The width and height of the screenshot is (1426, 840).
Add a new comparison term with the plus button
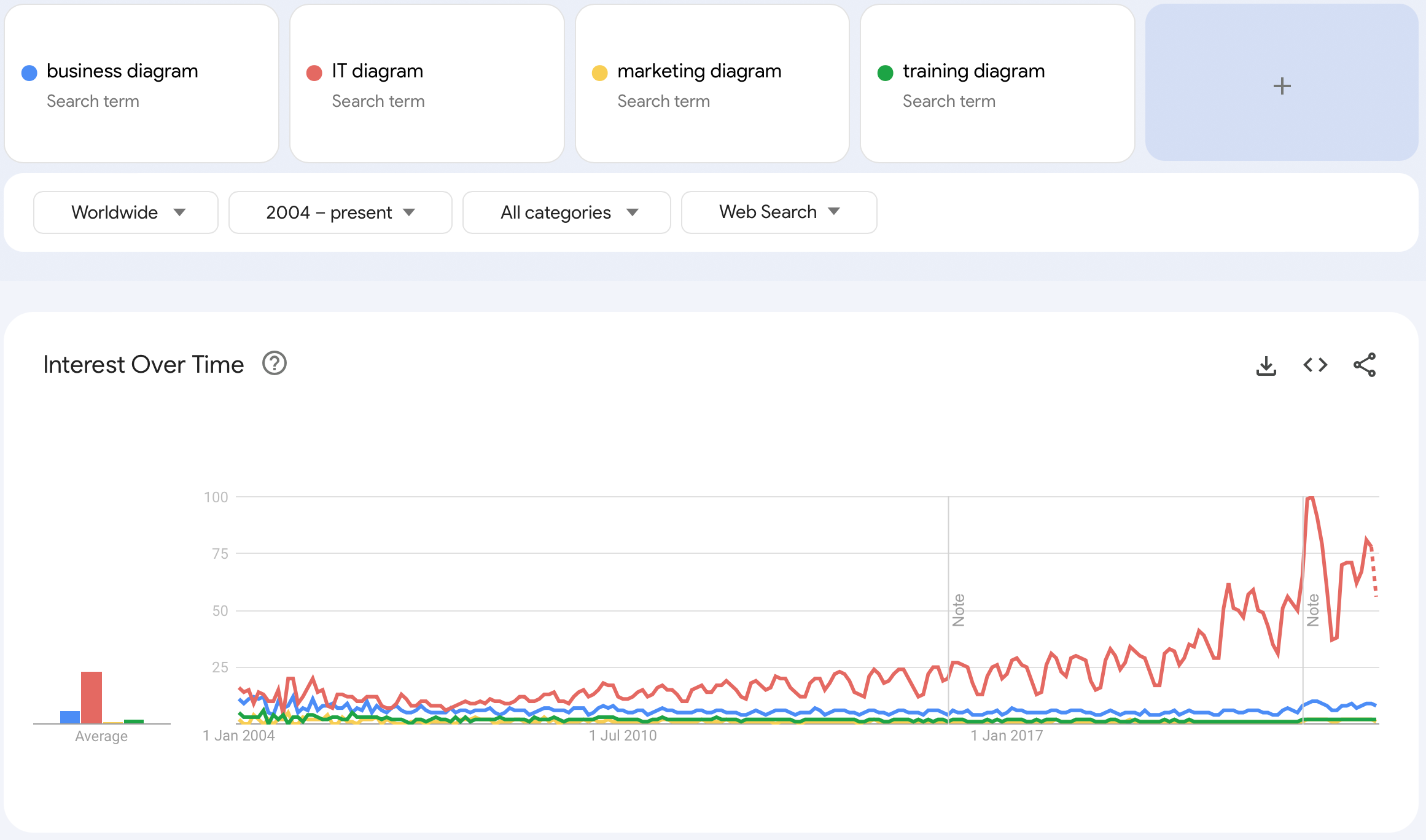[x=1282, y=86]
